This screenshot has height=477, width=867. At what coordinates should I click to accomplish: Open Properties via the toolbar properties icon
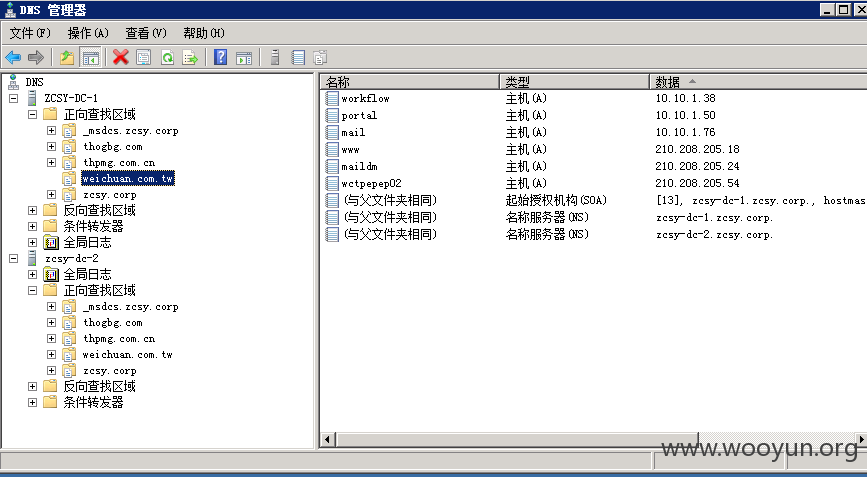click(x=144, y=57)
